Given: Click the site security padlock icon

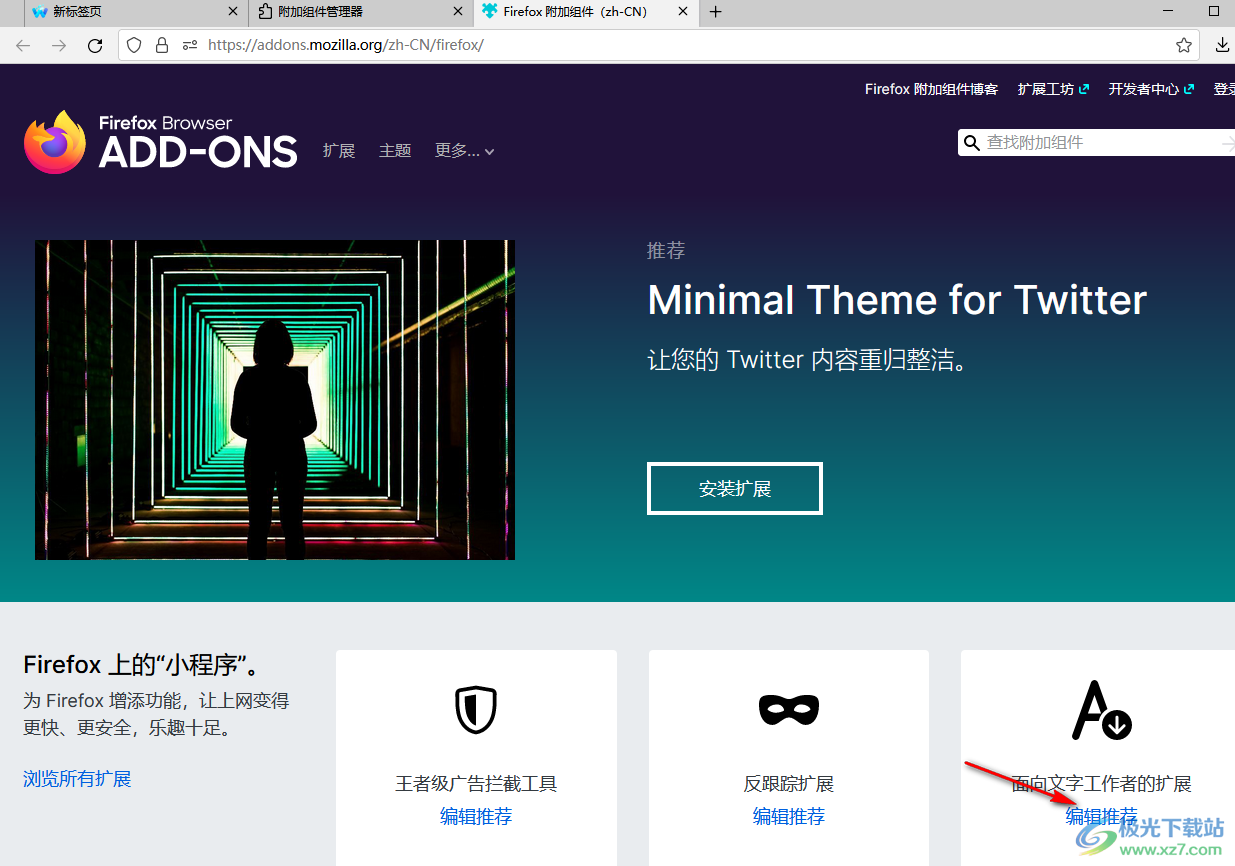Looking at the screenshot, I should click(162, 45).
